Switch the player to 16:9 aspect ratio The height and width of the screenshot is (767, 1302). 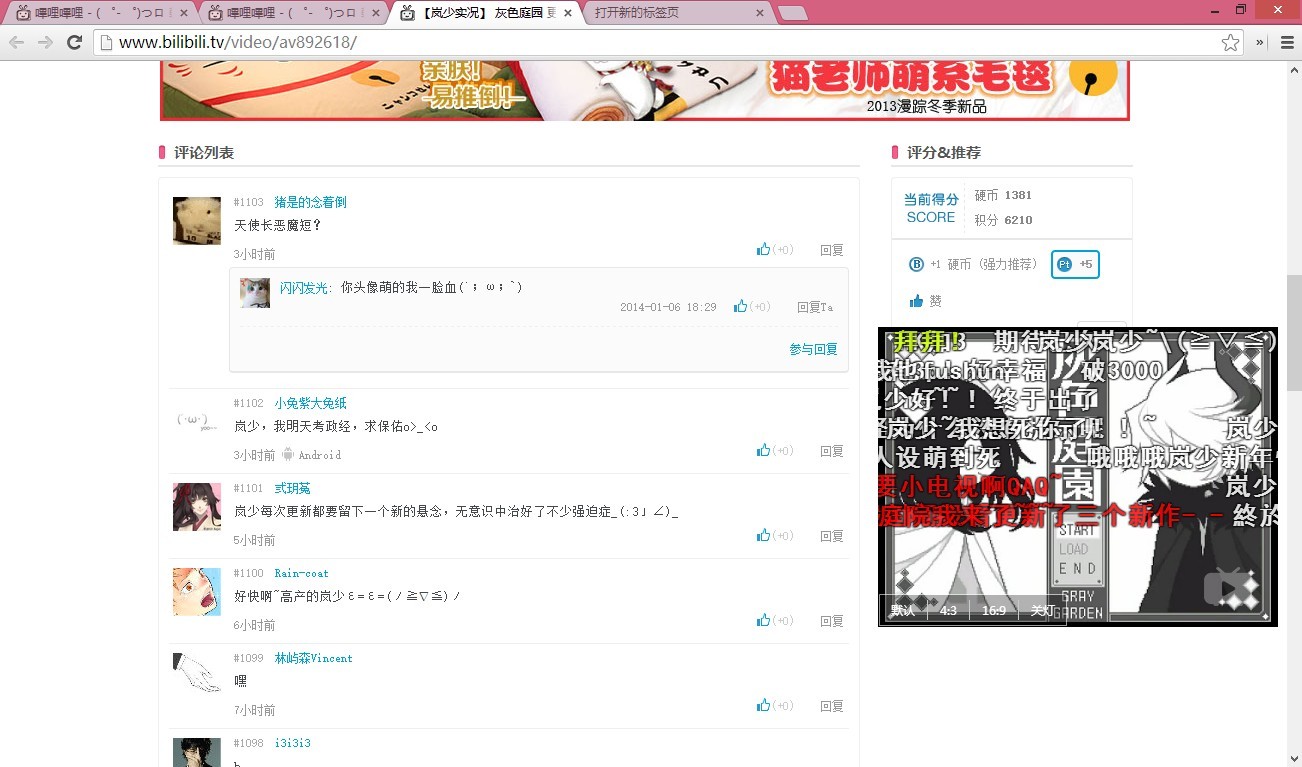(x=993, y=610)
